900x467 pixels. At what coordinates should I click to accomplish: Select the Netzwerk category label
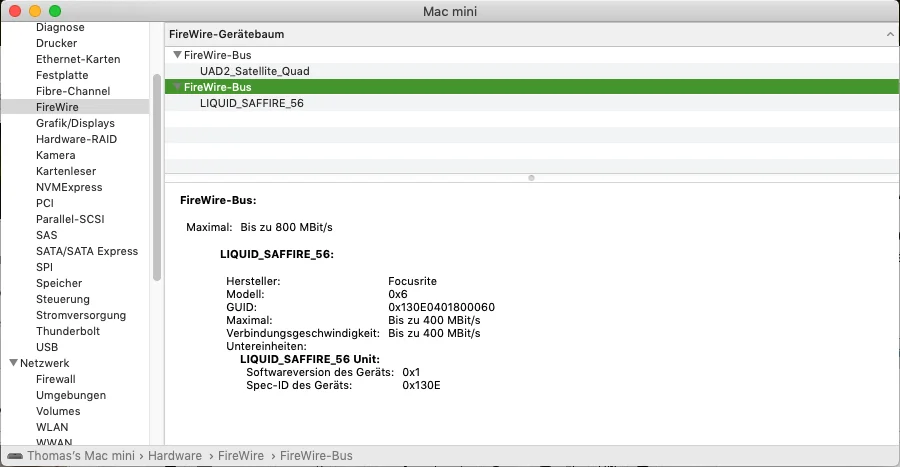45,363
